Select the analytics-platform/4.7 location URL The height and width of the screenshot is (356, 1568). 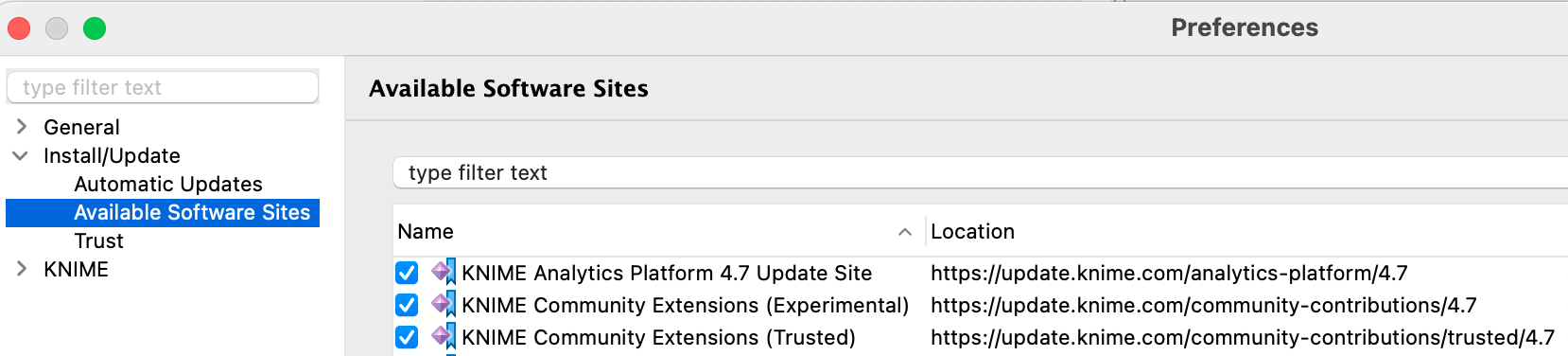pos(1169,273)
